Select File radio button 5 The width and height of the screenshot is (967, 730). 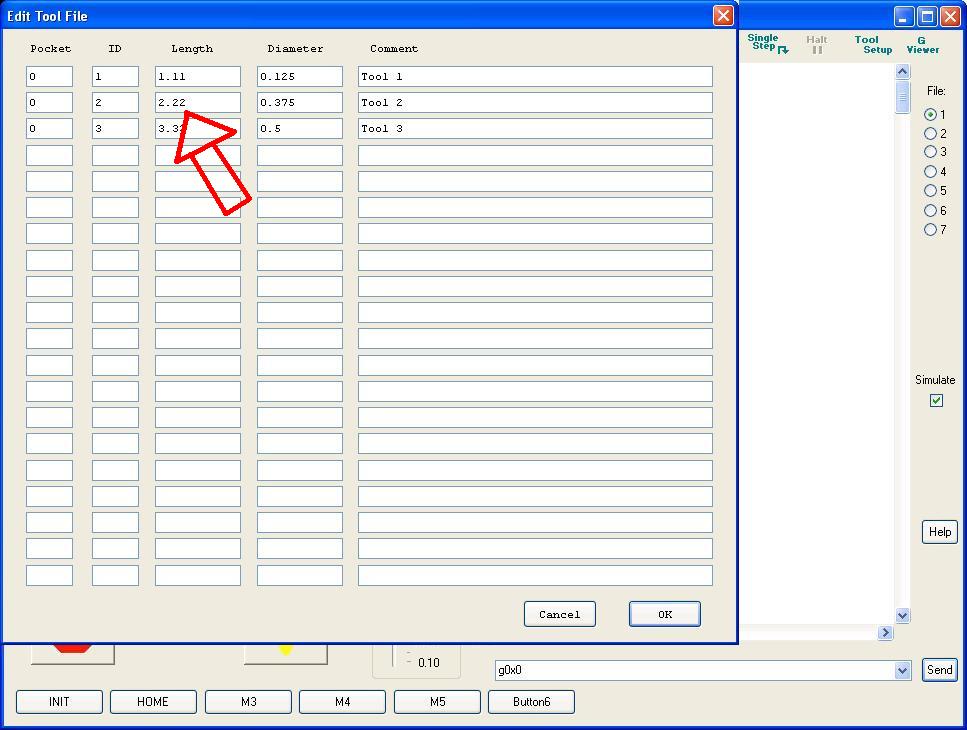click(931, 191)
